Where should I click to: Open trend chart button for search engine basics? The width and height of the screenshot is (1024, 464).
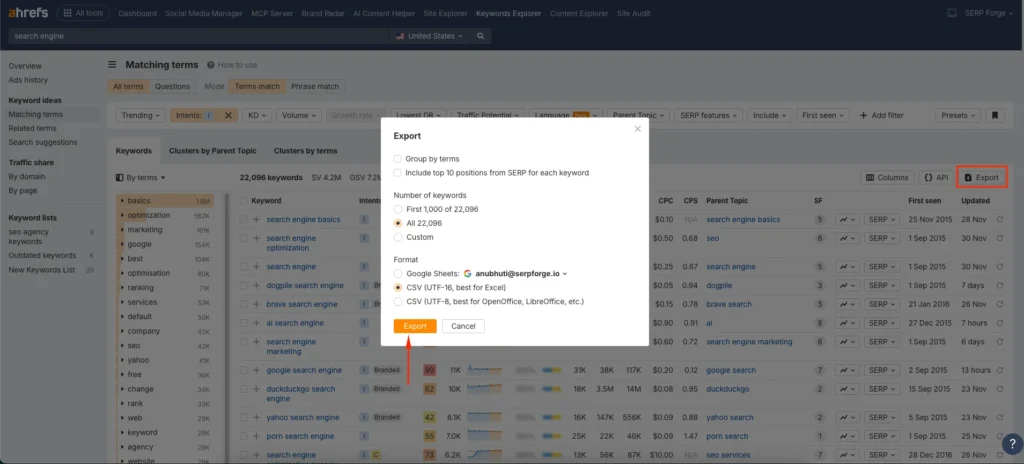(x=847, y=220)
